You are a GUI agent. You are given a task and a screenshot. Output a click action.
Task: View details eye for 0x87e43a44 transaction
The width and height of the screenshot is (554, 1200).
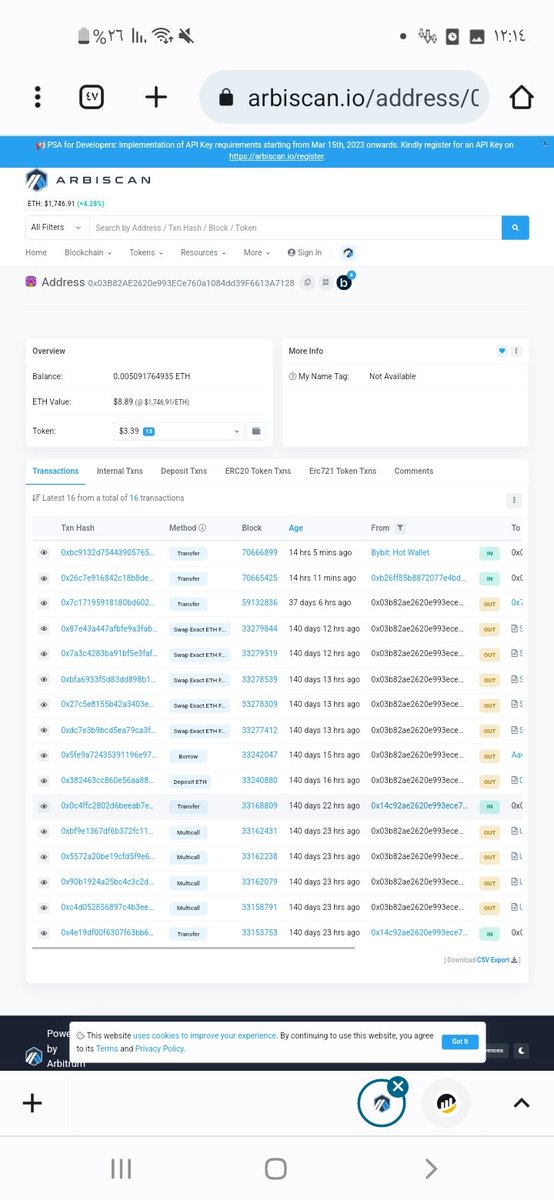pyautogui.click(x=44, y=629)
